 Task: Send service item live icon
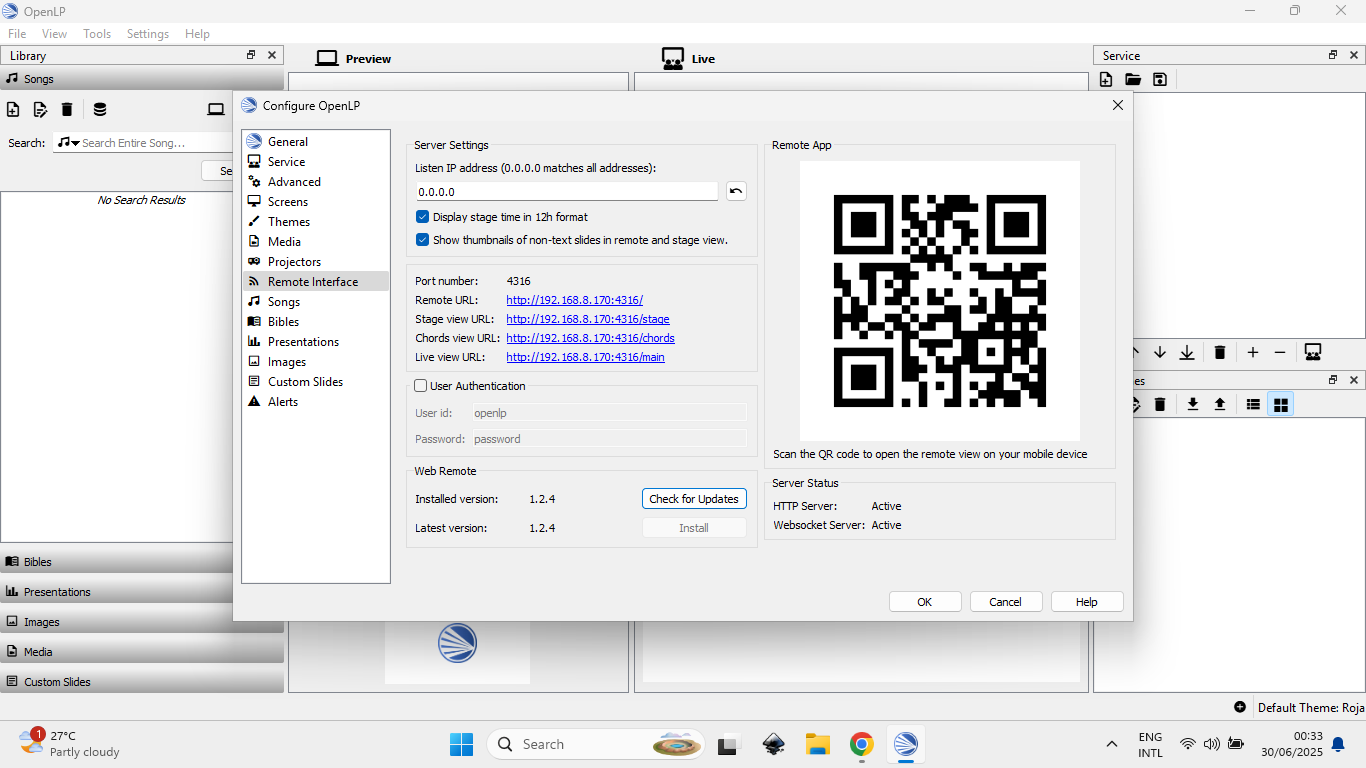[1313, 352]
